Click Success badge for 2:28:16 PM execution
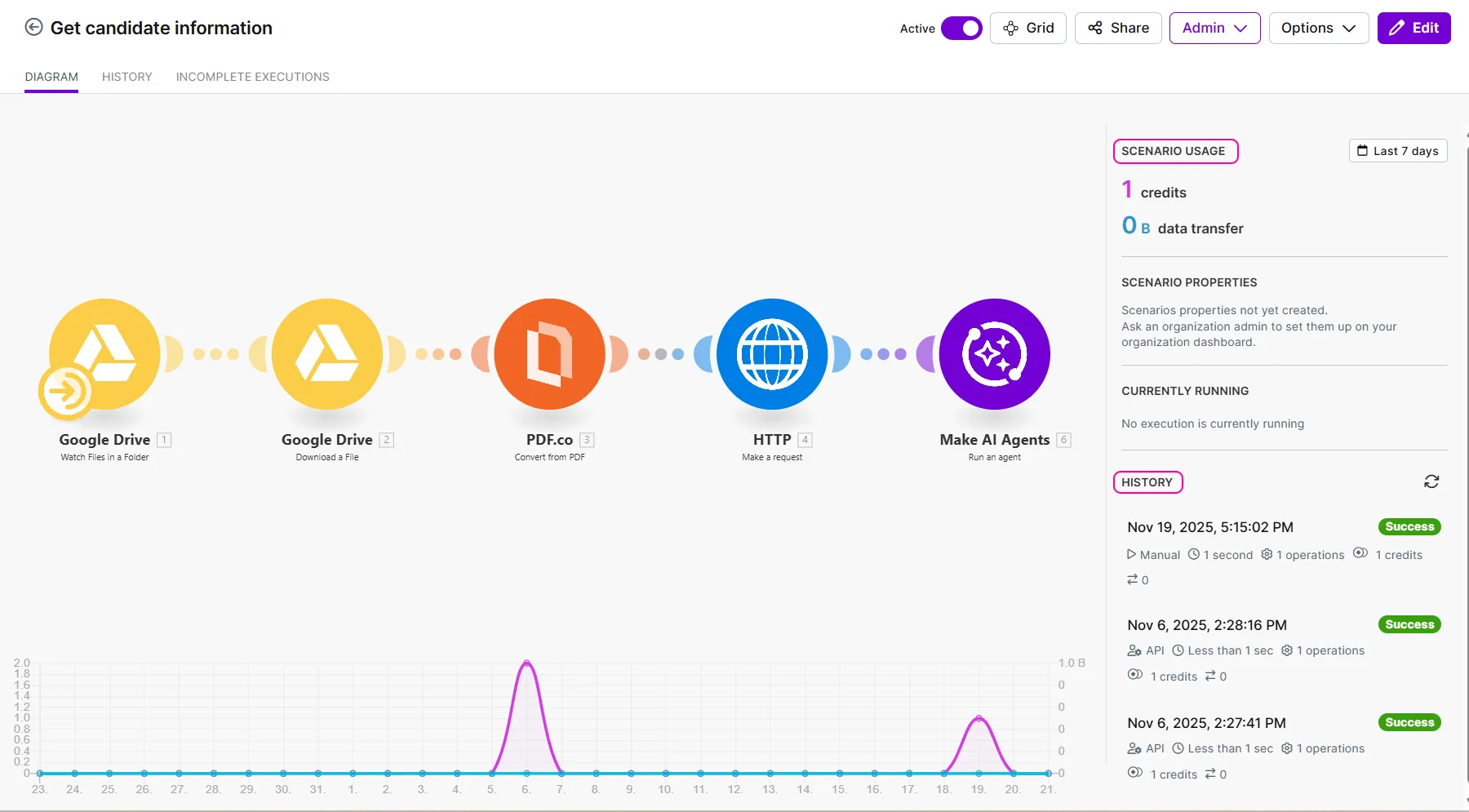Image resolution: width=1469 pixels, height=812 pixels. [1409, 624]
